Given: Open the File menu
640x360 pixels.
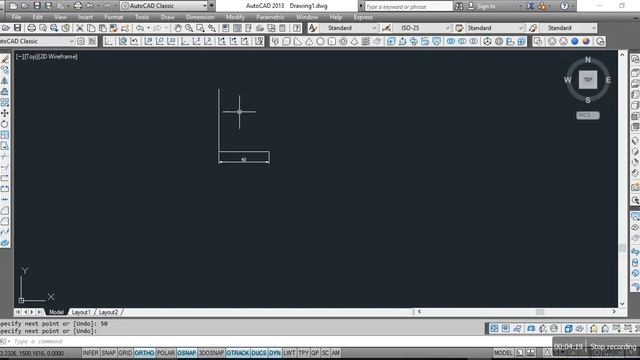Looking at the screenshot, I should [x=16, y=17].
